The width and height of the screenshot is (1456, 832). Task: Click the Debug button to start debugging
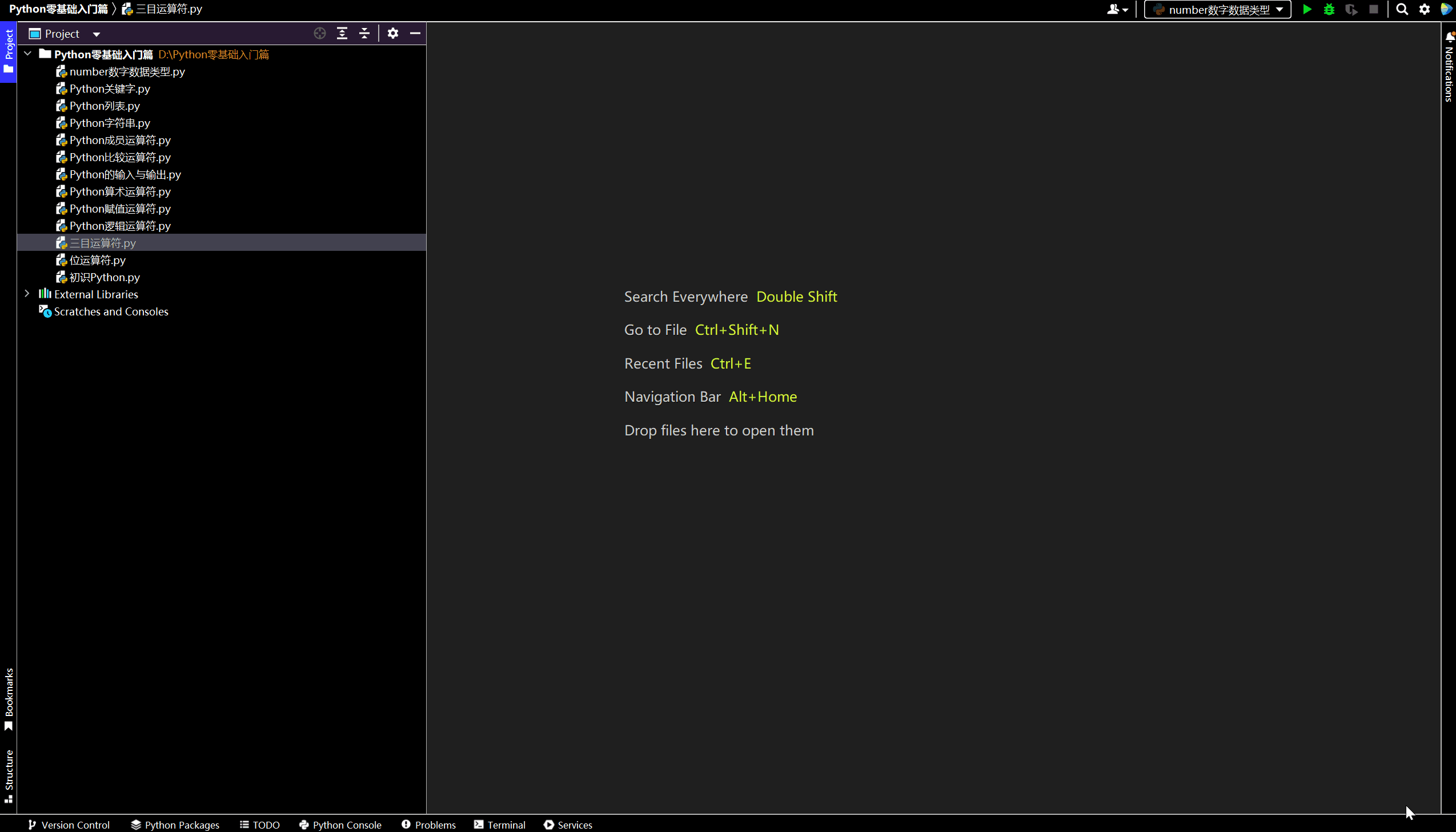pos(1328,9)
